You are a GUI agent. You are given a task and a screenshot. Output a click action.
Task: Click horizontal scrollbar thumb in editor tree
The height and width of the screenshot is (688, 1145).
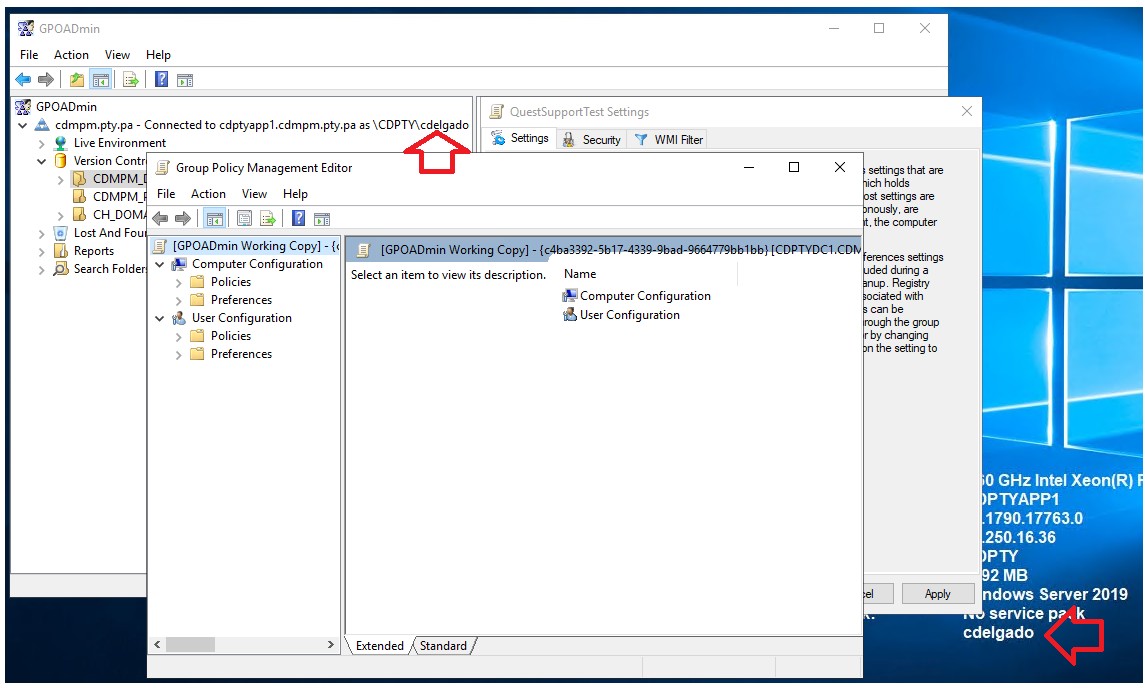tap(190, 645)
